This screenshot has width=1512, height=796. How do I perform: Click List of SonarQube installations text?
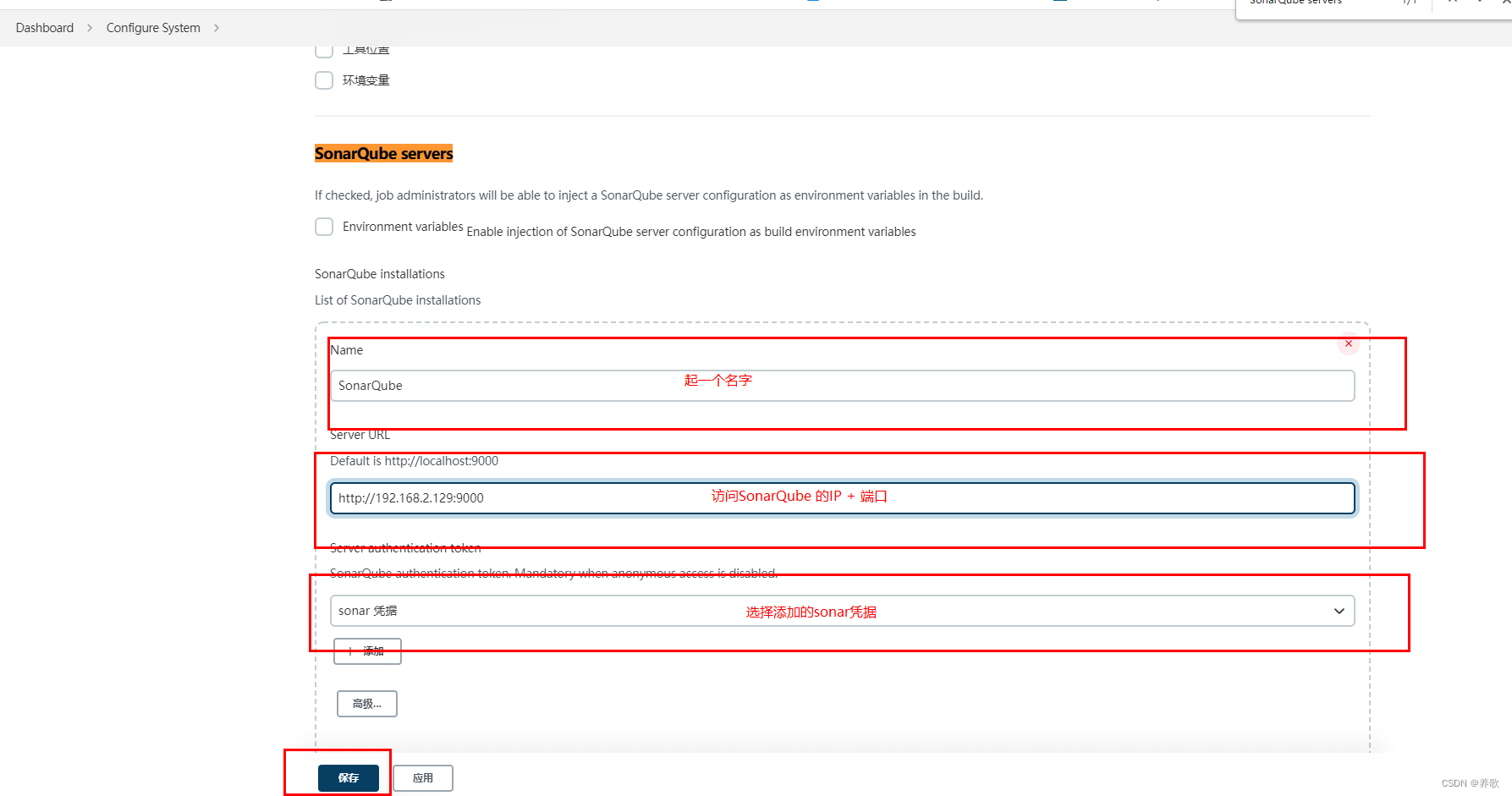[398, 300]
